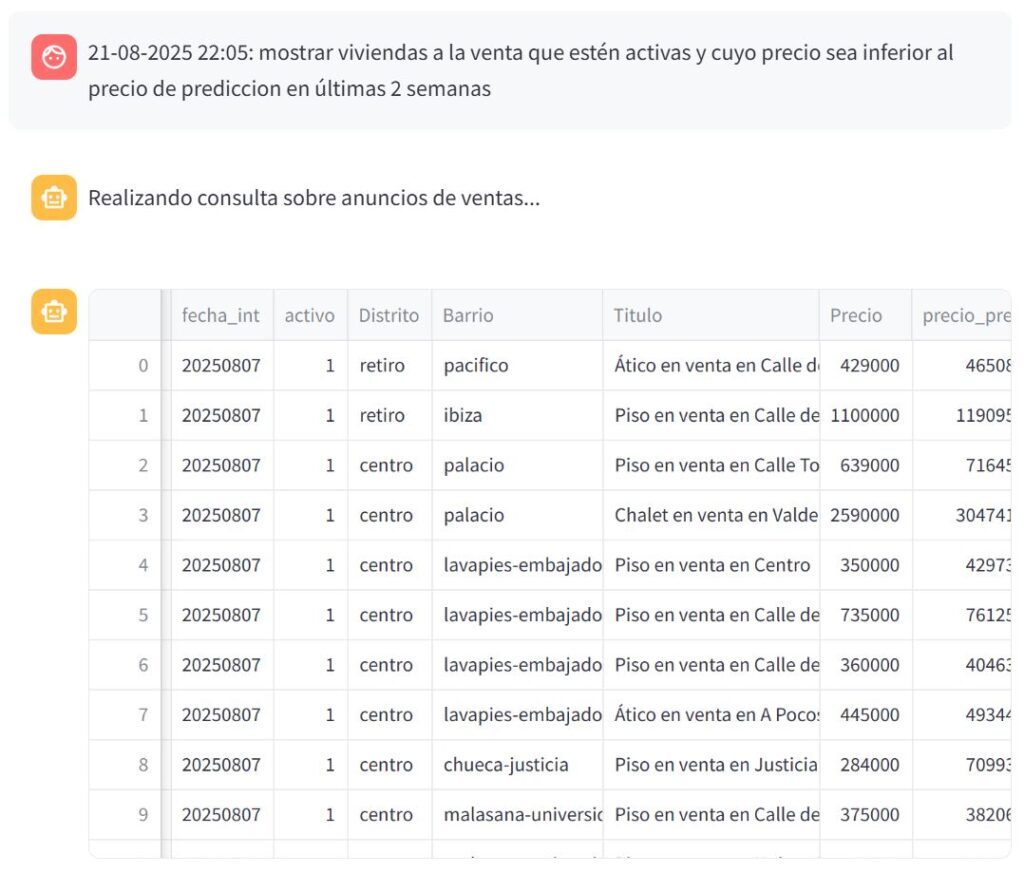Viewport: 1024px width, 873px height.
Task: Click the ibiza barrio cell
Action: 463,416
